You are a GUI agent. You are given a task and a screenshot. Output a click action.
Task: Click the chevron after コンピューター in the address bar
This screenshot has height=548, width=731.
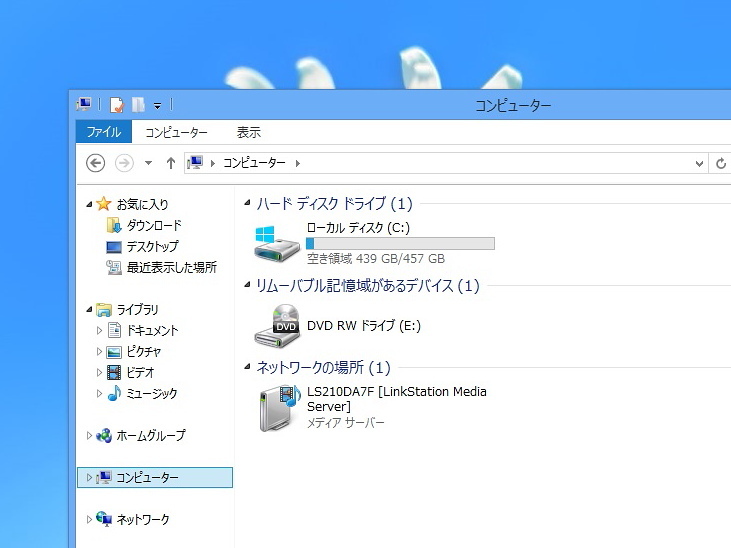(297, 163)
